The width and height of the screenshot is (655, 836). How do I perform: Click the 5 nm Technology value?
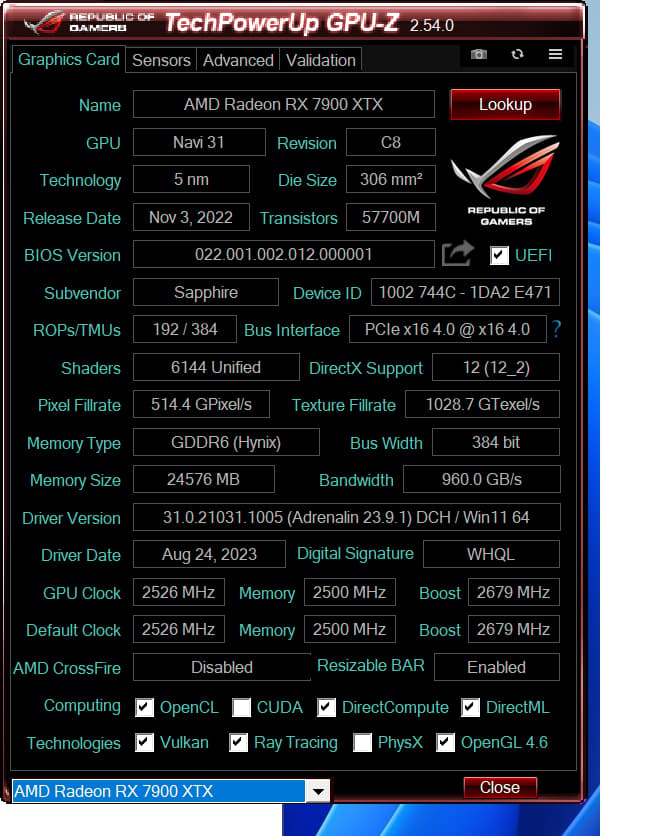click(x=191, y=179)
